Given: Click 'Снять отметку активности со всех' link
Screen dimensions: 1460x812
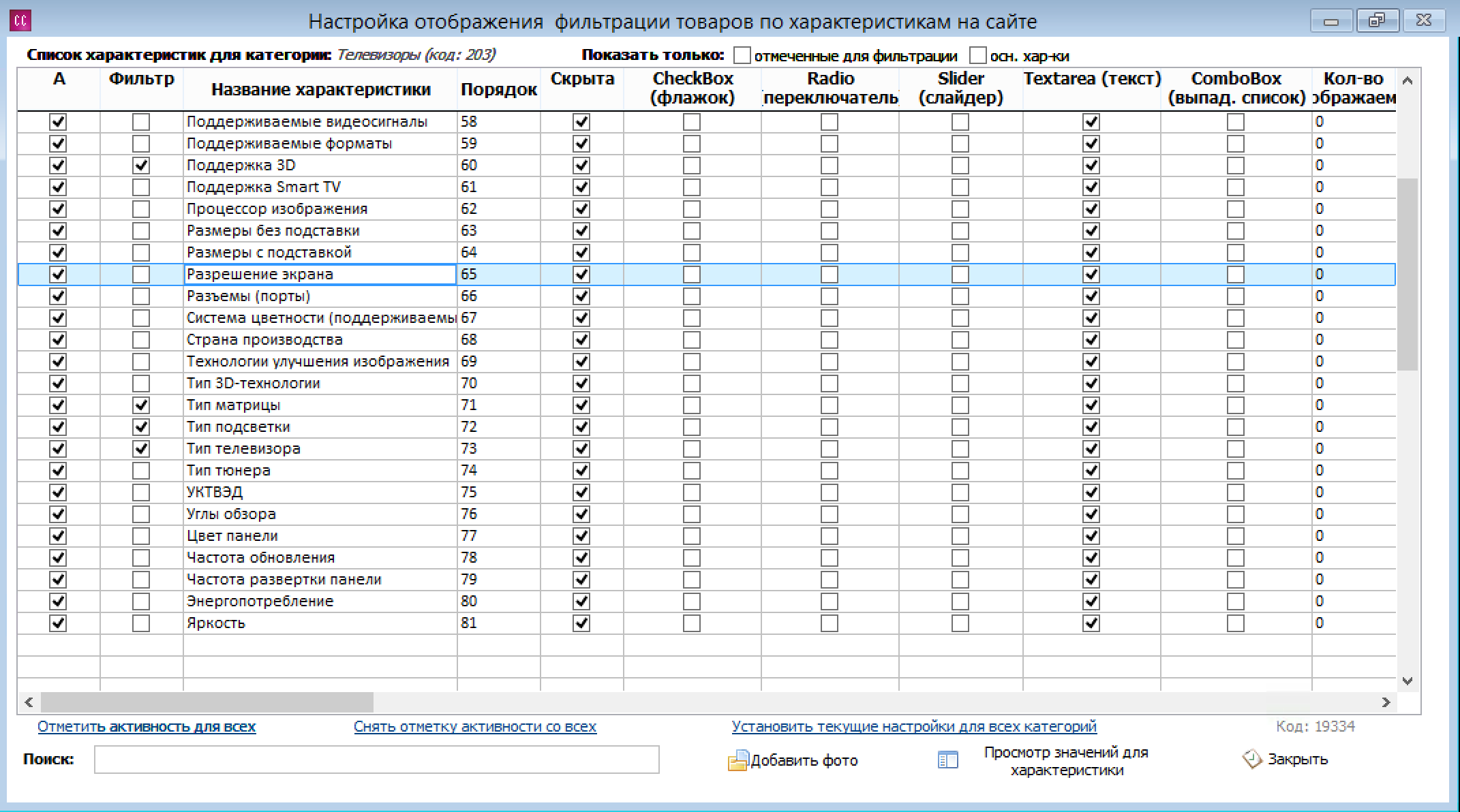Looking at the screenshot, I should tap(475, 727).
